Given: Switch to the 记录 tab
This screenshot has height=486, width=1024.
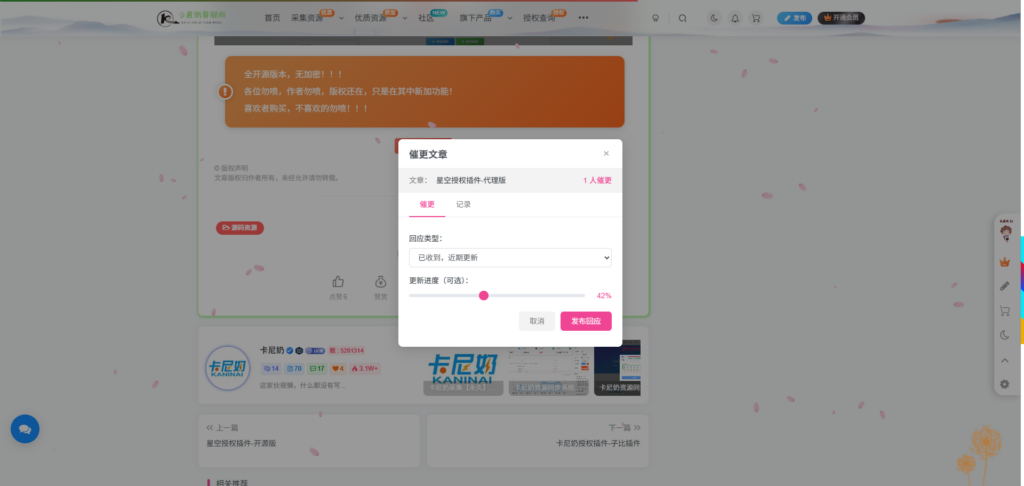Looking at the screenshot, I should (x=463, y=204).
